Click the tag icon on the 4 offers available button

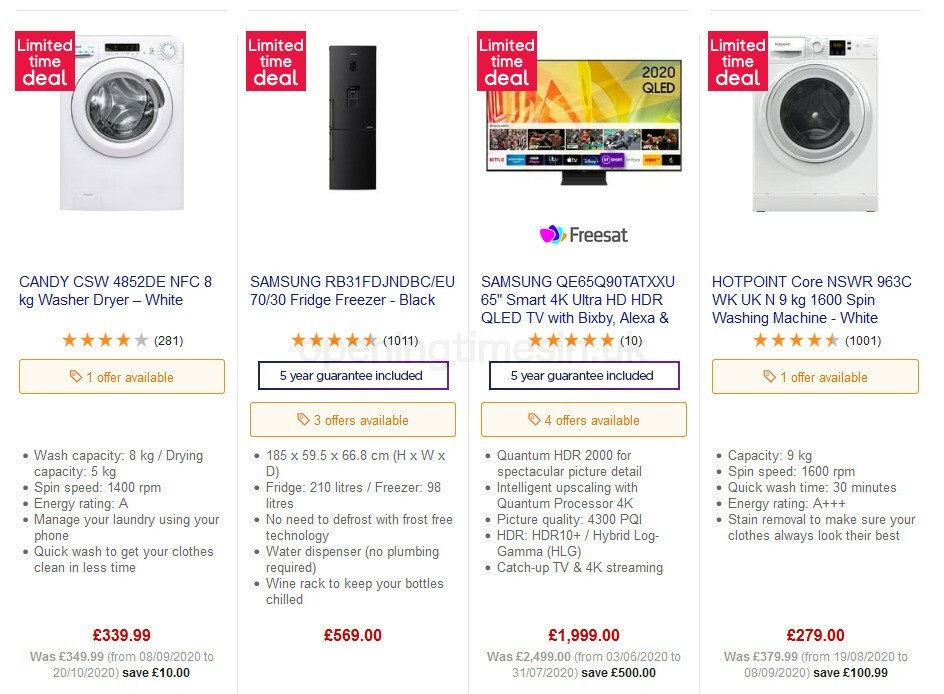click(535, 419)
